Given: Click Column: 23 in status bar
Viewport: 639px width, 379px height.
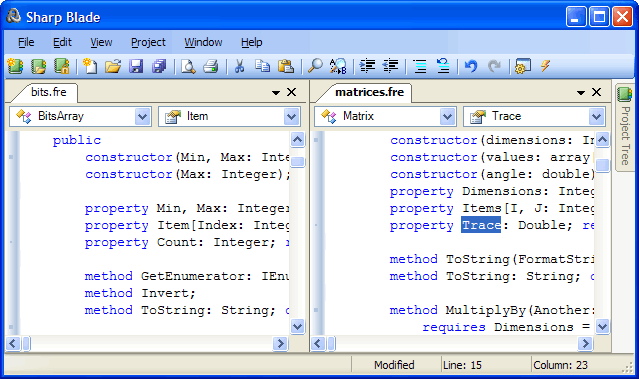Looking at the screenshot, I should (x=560, y=365).
